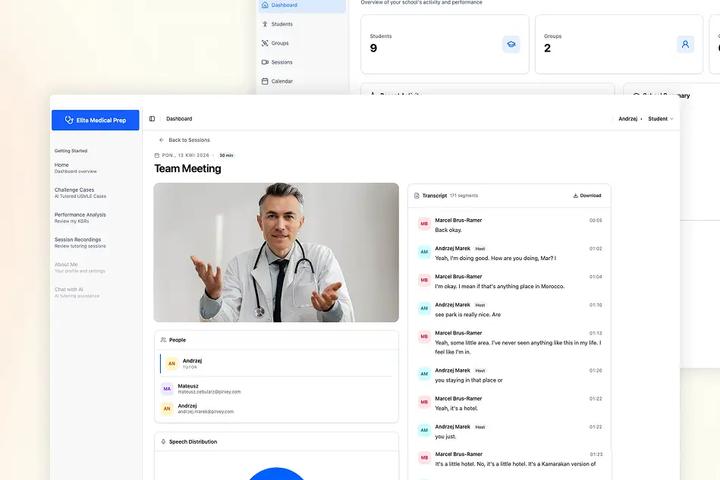Select transcript line 'Back okay.'
720x480 pixels.
448,230
